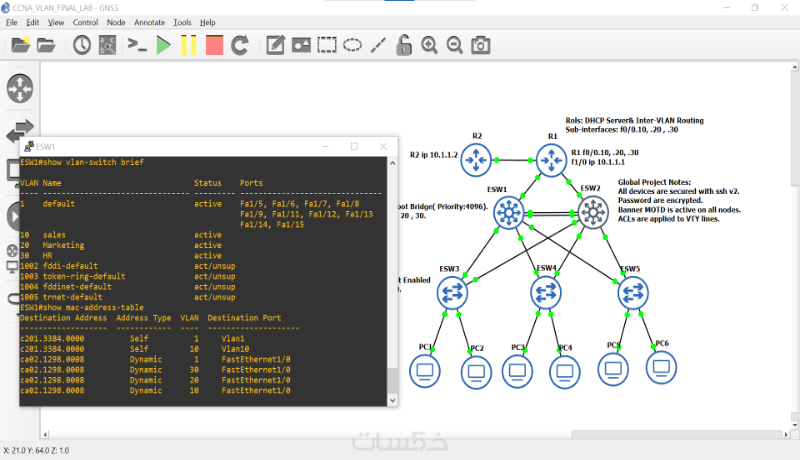Browse routers in the device sidebar
Screen dimensions: 800x460
(x=20, y=88)
